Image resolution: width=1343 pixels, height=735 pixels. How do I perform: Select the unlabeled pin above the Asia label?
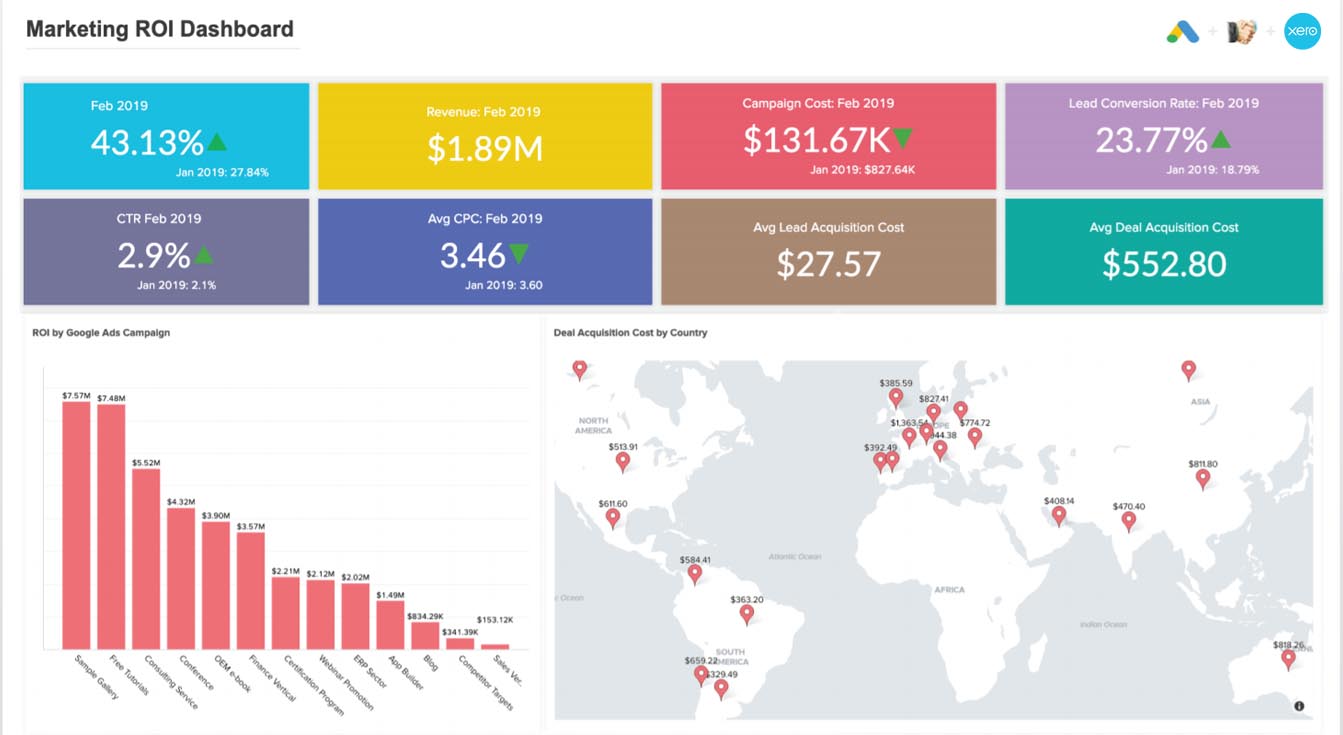click(1188, 370)
